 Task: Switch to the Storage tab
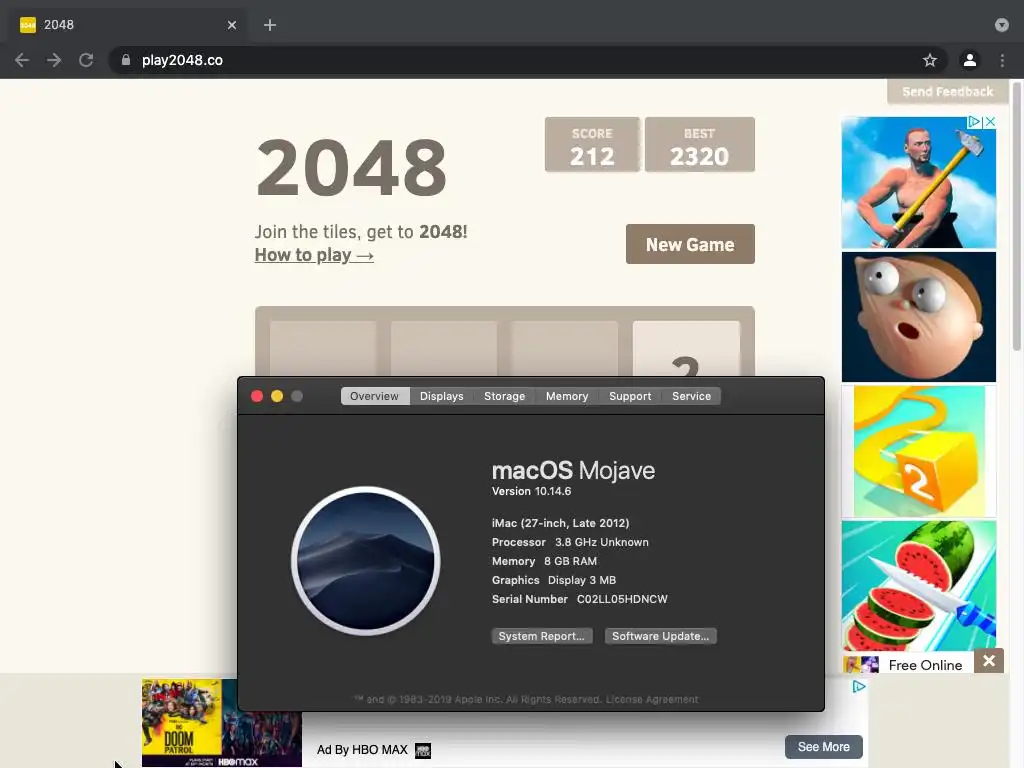click(504, 396)
